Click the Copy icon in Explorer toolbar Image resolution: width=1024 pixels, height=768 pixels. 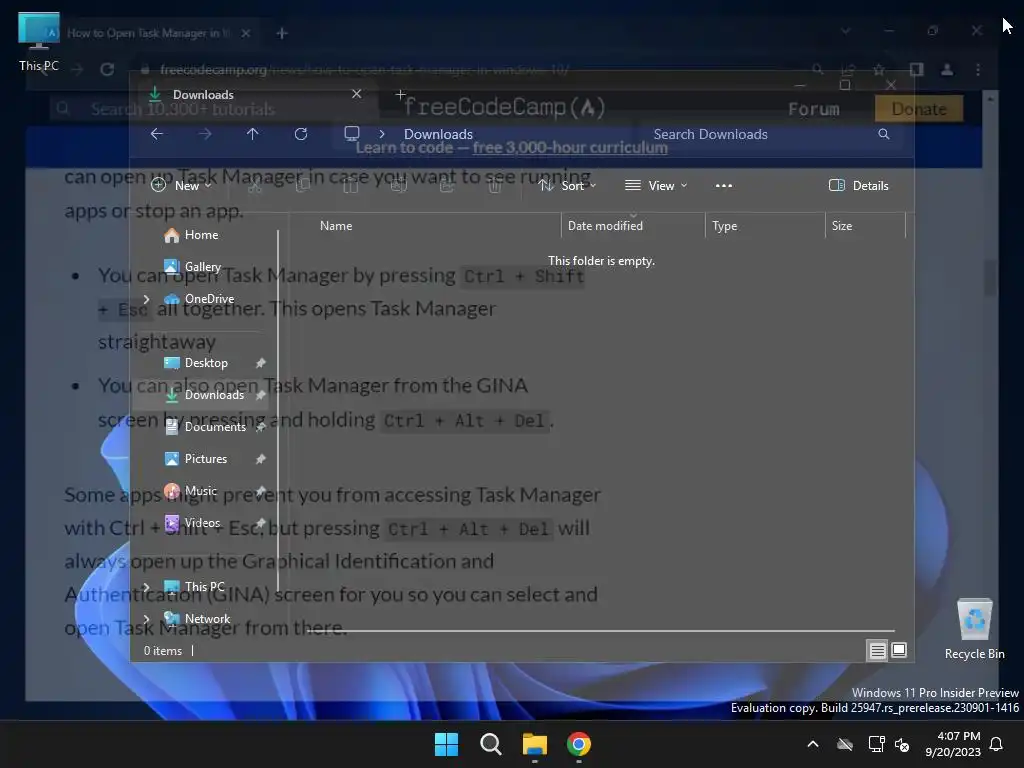pyautogui.click(x=302, y=186)
